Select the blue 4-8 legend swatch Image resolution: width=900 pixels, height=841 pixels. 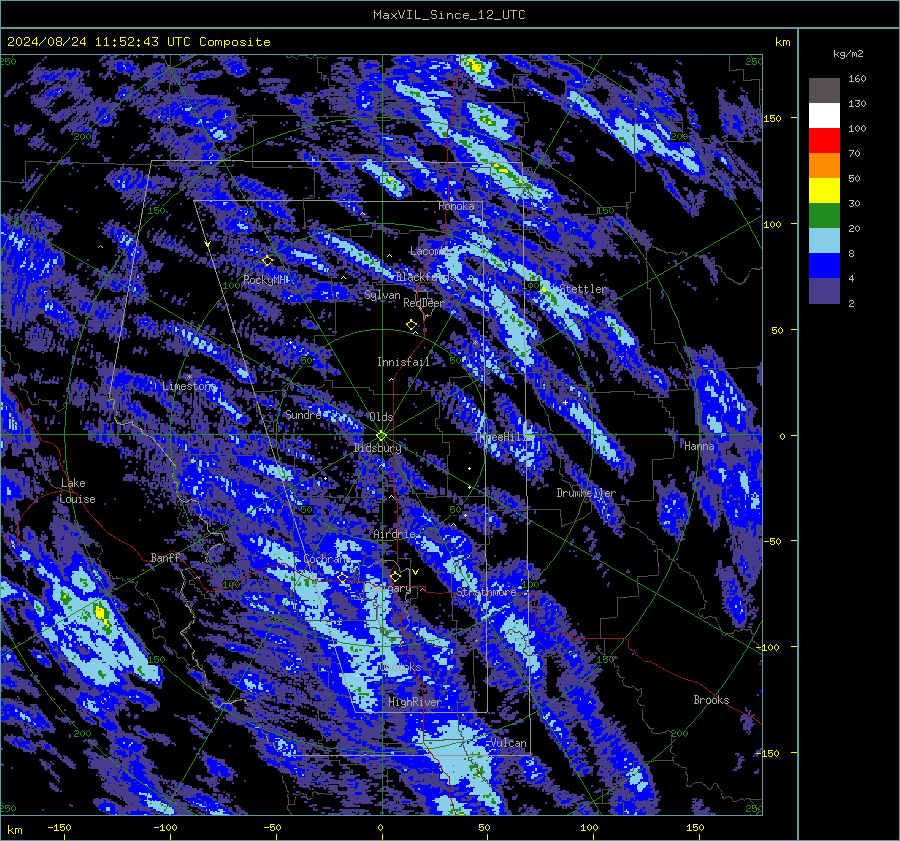pyautogui.click(x=824, y=266)
